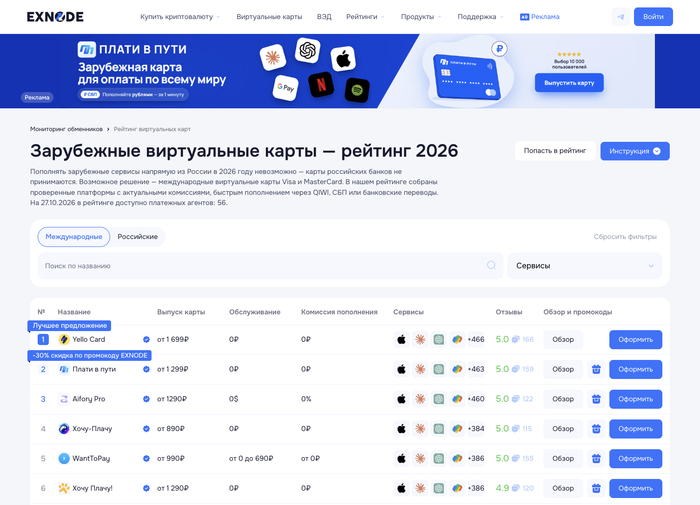Switch to the Российские filter toggle
700x505 pixels.
coord(138,237)
